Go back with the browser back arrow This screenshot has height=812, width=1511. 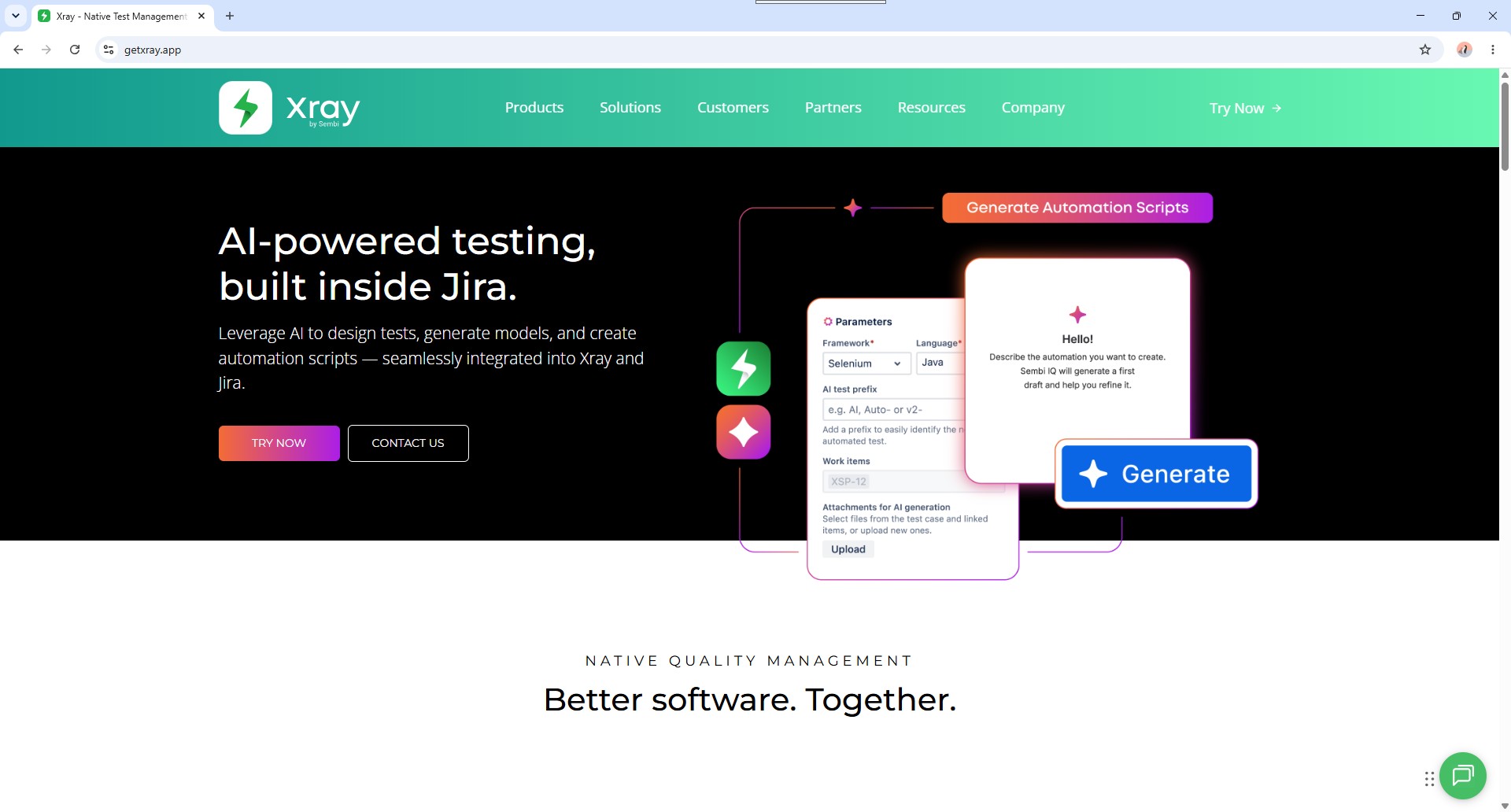tap(18, 50)
